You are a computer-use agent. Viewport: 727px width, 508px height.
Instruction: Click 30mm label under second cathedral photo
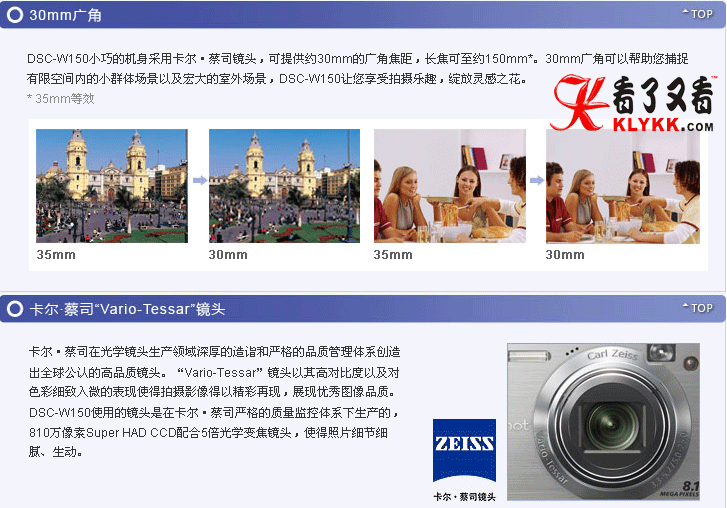coord(228,254)
